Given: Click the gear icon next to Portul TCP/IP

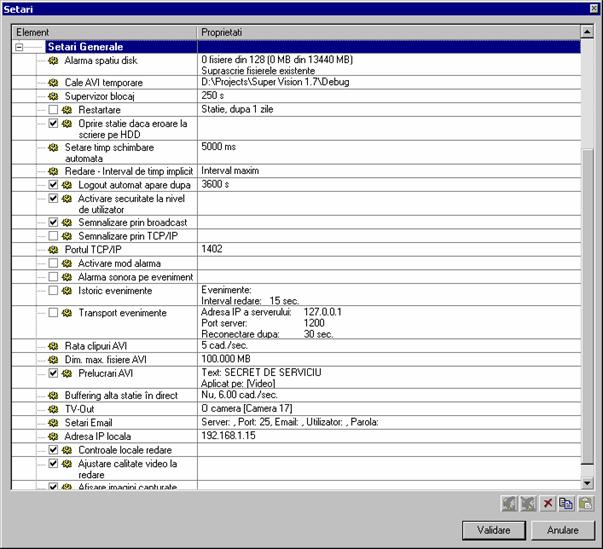Looking at the screenshot, I should pyautogui.click(x=54, y=249).
